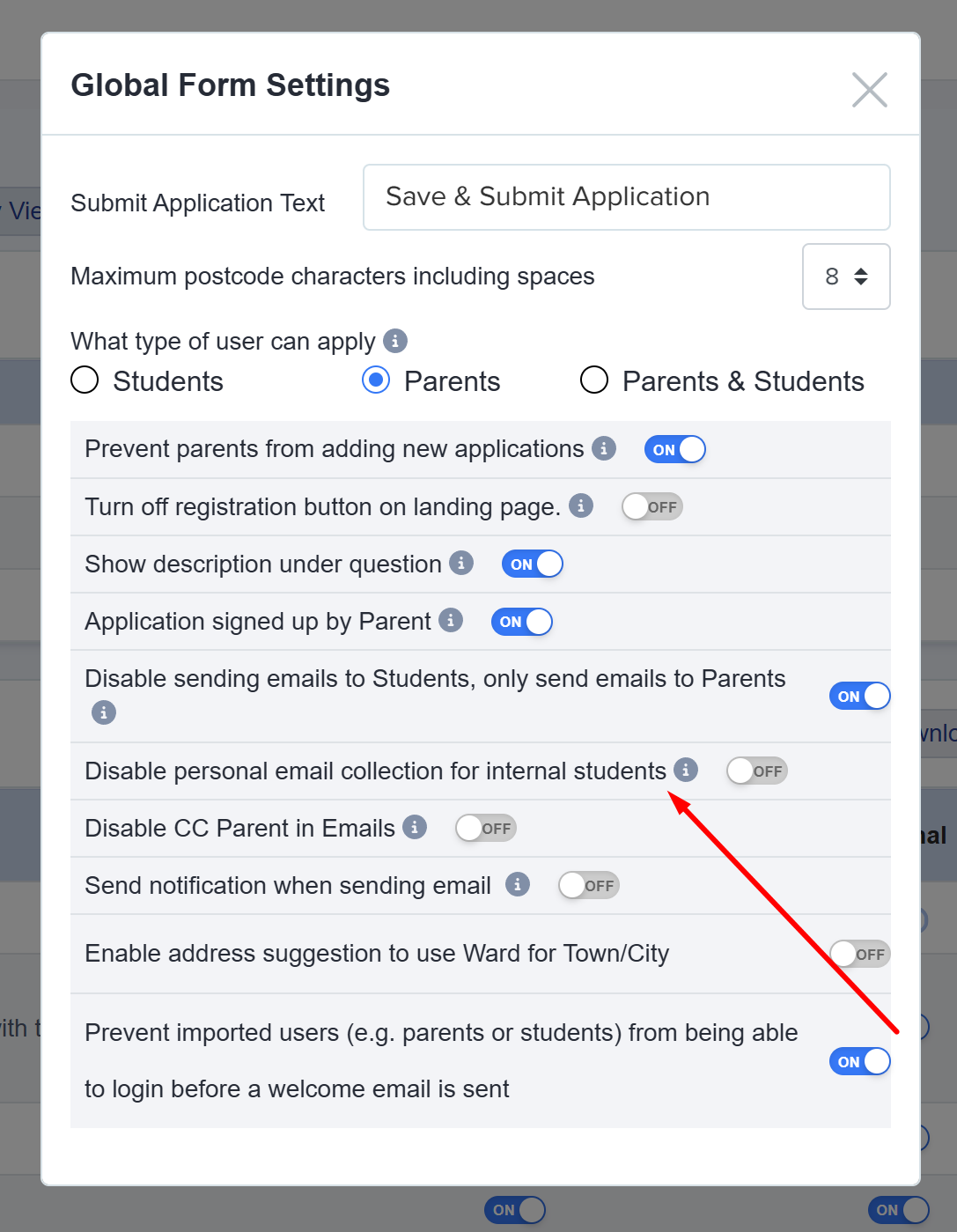Close the Global Form Settings dialog
957x1232 pixels.
(x=869, y=89)
